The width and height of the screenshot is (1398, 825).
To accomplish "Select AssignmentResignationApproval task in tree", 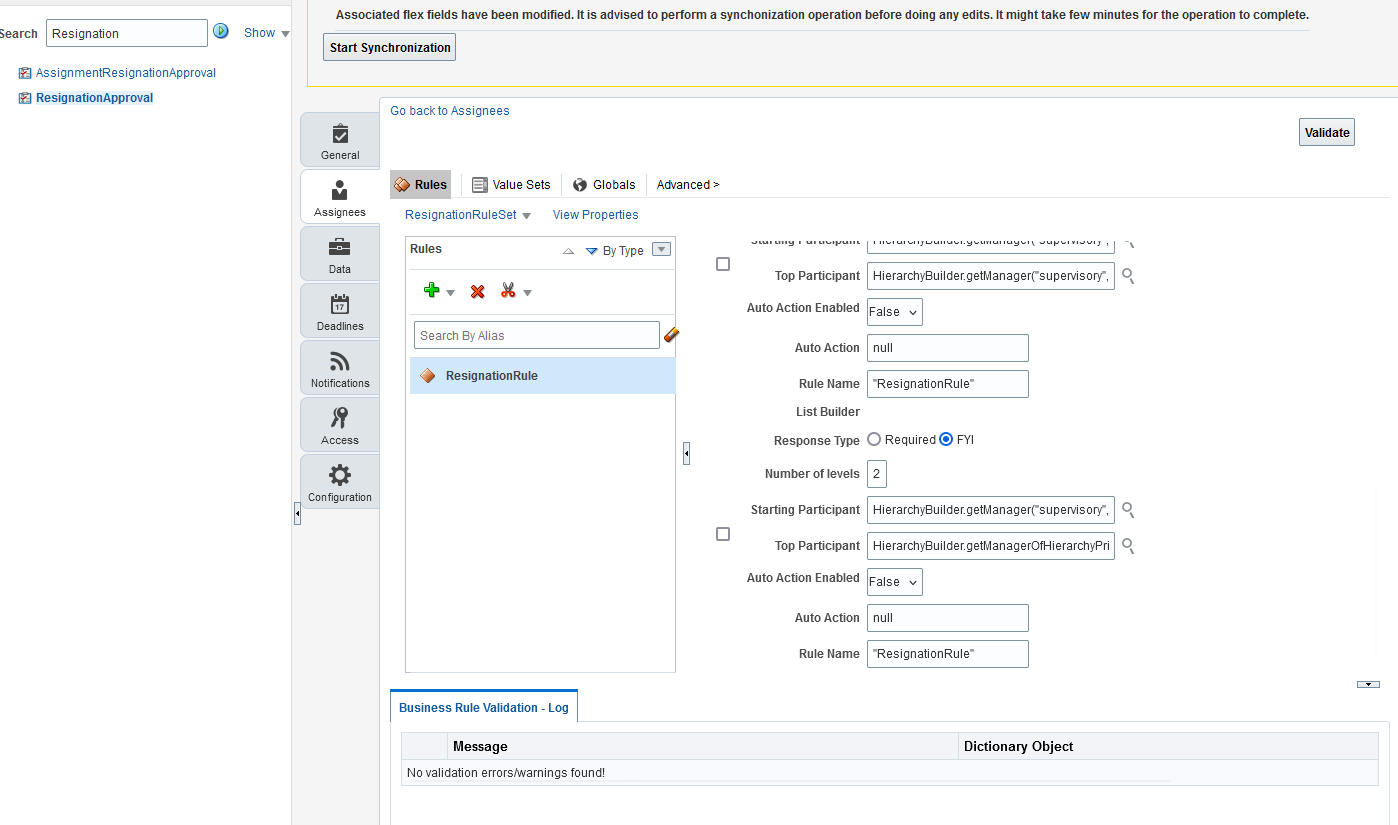I will coord(126,73).
